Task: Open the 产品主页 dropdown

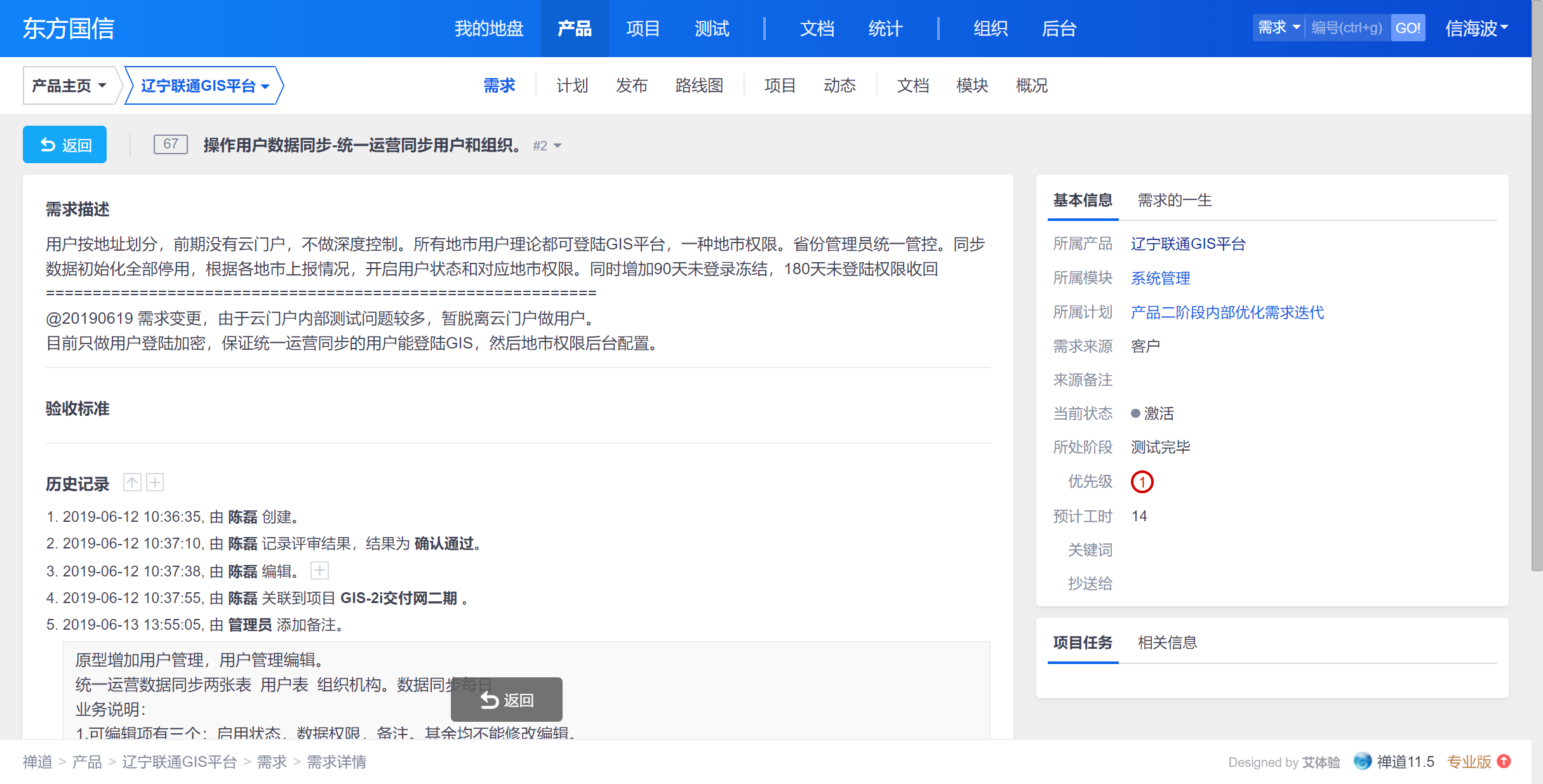Action: click(x=69, y=86)
